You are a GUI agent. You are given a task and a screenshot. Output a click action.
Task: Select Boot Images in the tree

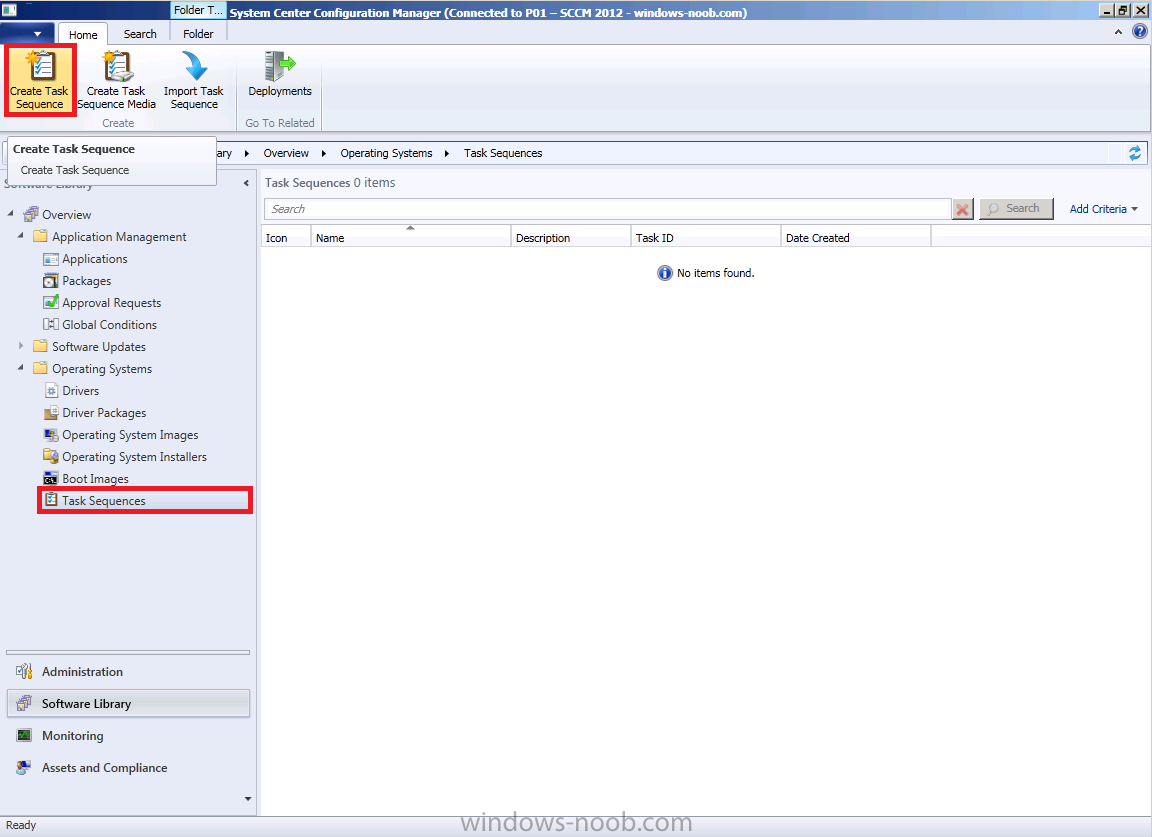pos(96,479)
